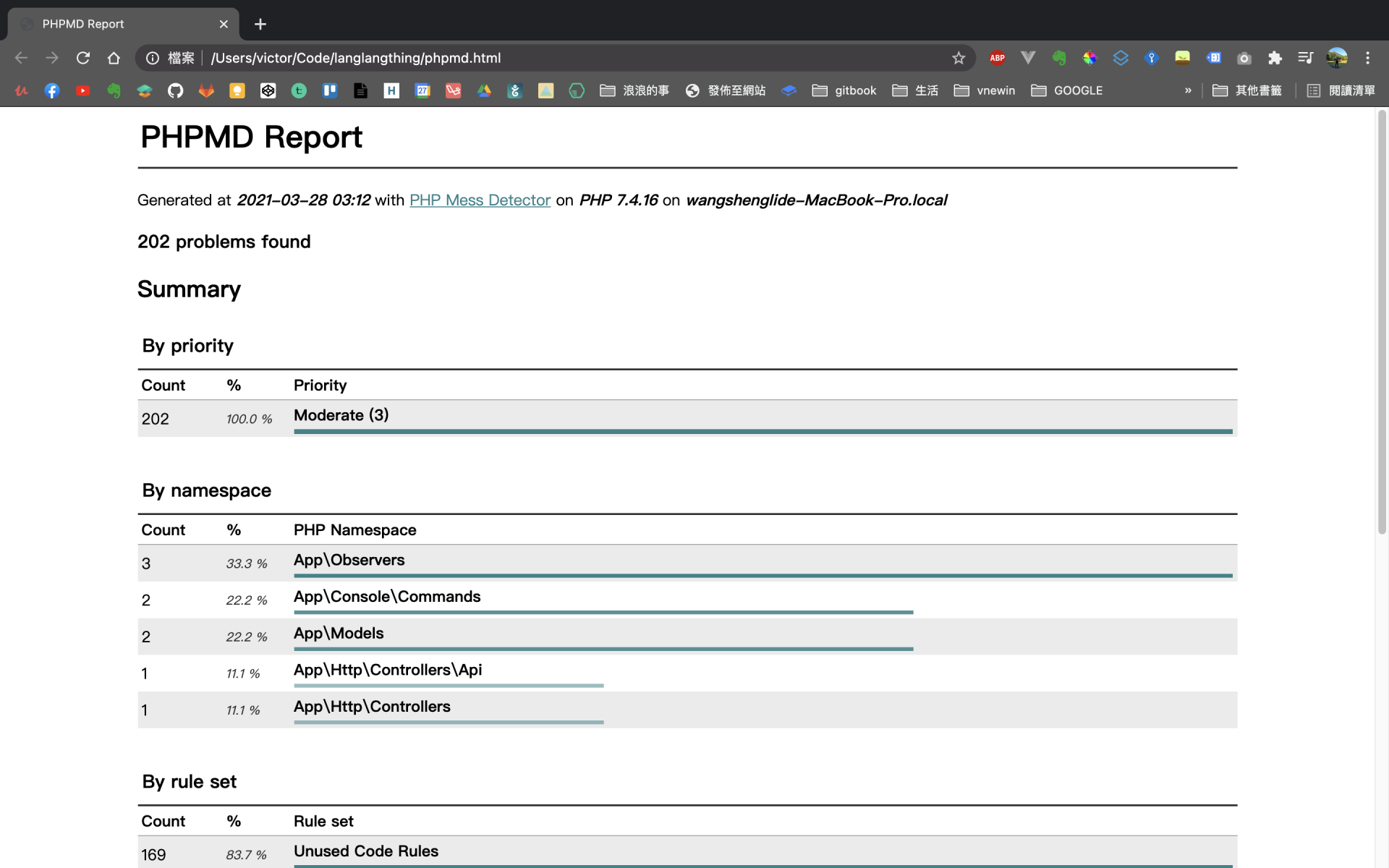Select the PHPMD Report browser tab
Viewport: 1389px width, 868px height.
123,24
